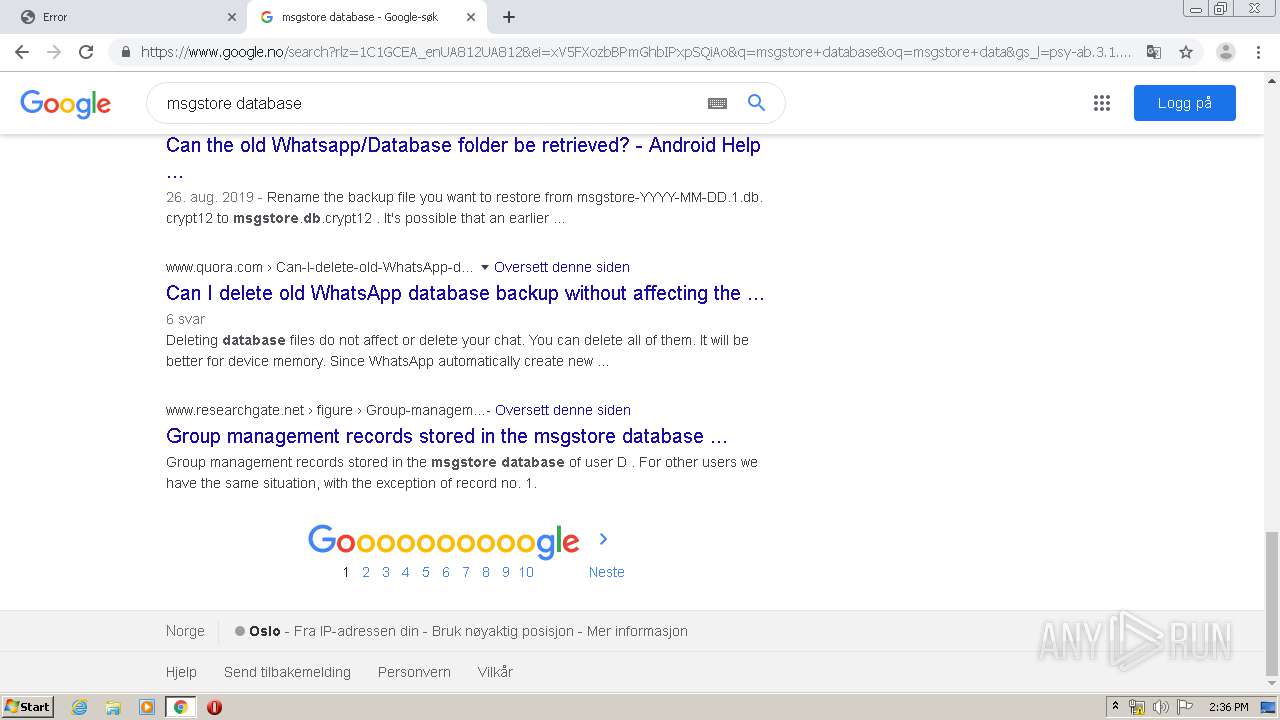Click the padlock site info icon
Screen dimensions: 1280x720
(126, 52)
